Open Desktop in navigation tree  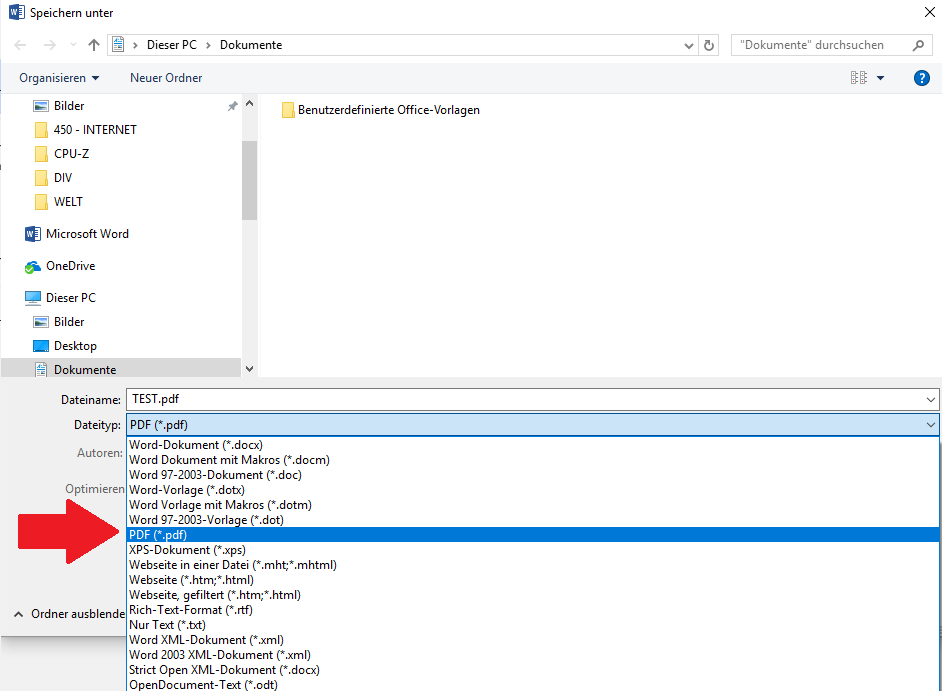coord(65,346)
